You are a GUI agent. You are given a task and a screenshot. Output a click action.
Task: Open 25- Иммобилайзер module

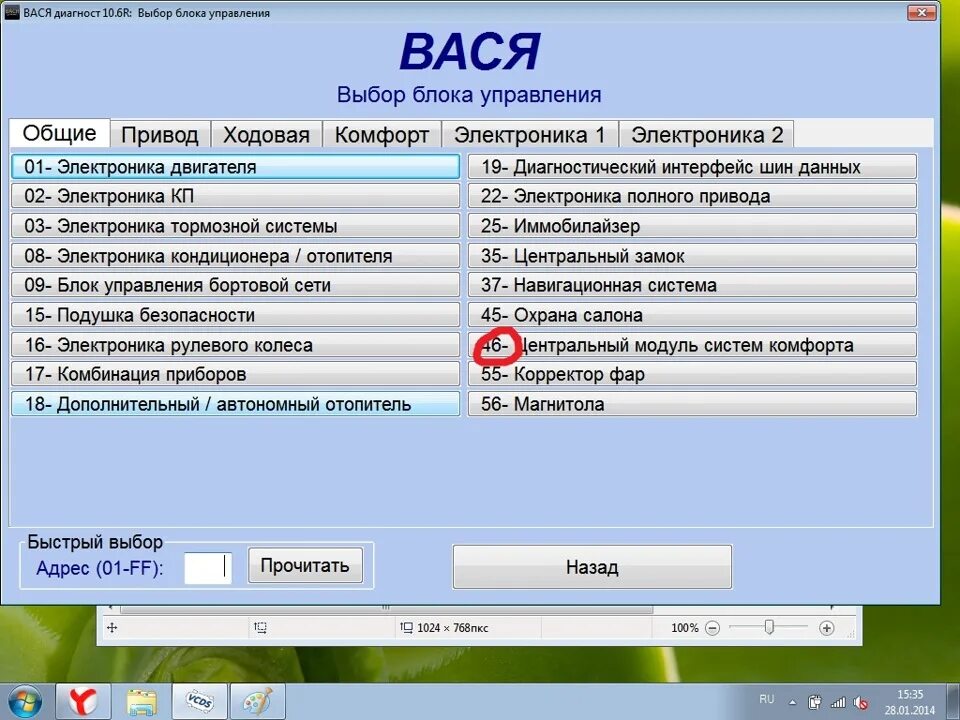click(x=692, y=226)
